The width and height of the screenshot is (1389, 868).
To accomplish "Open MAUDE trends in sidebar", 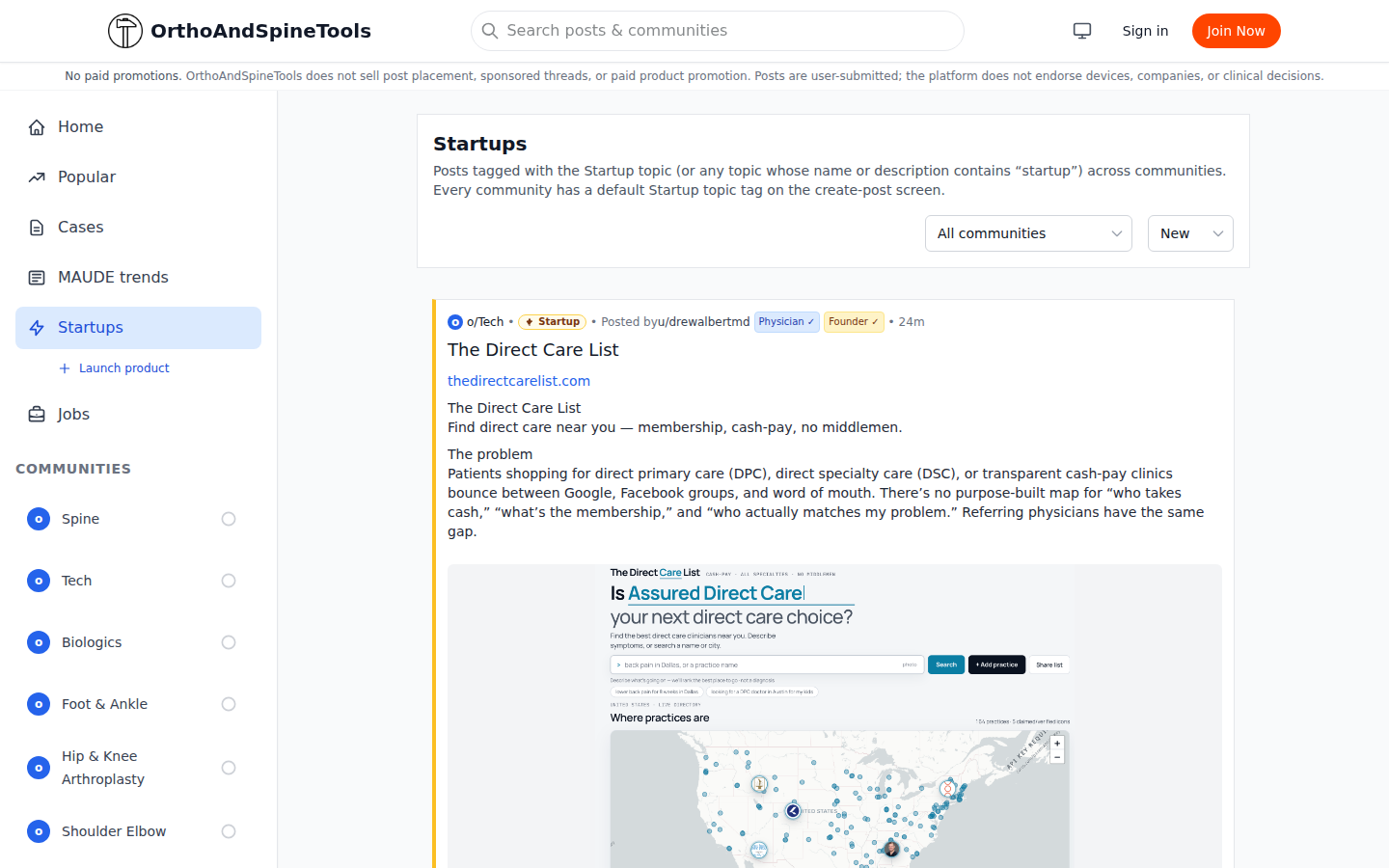I will 138,278.
